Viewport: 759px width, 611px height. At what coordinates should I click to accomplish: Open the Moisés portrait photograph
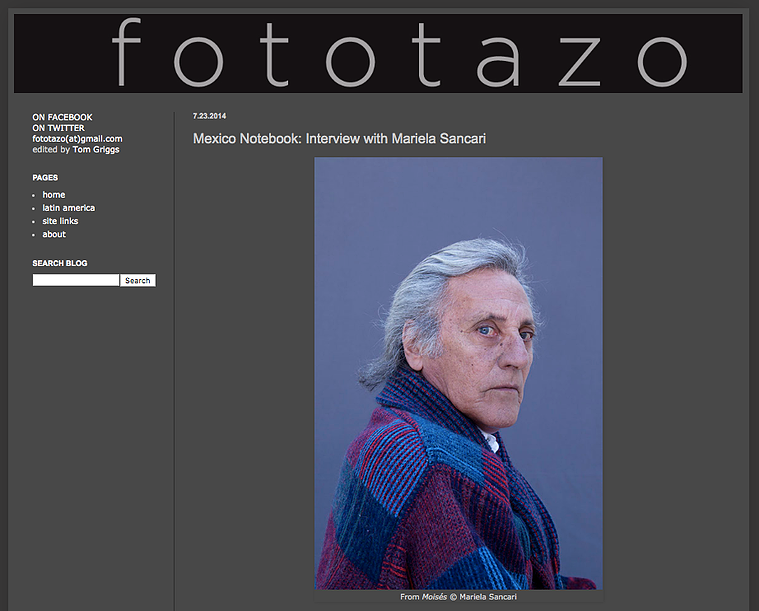coord(458,373)
